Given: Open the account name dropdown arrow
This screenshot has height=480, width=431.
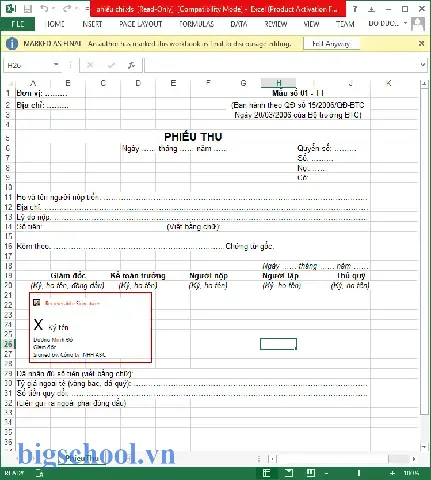Looking at the screenshot, I should 405,23.
